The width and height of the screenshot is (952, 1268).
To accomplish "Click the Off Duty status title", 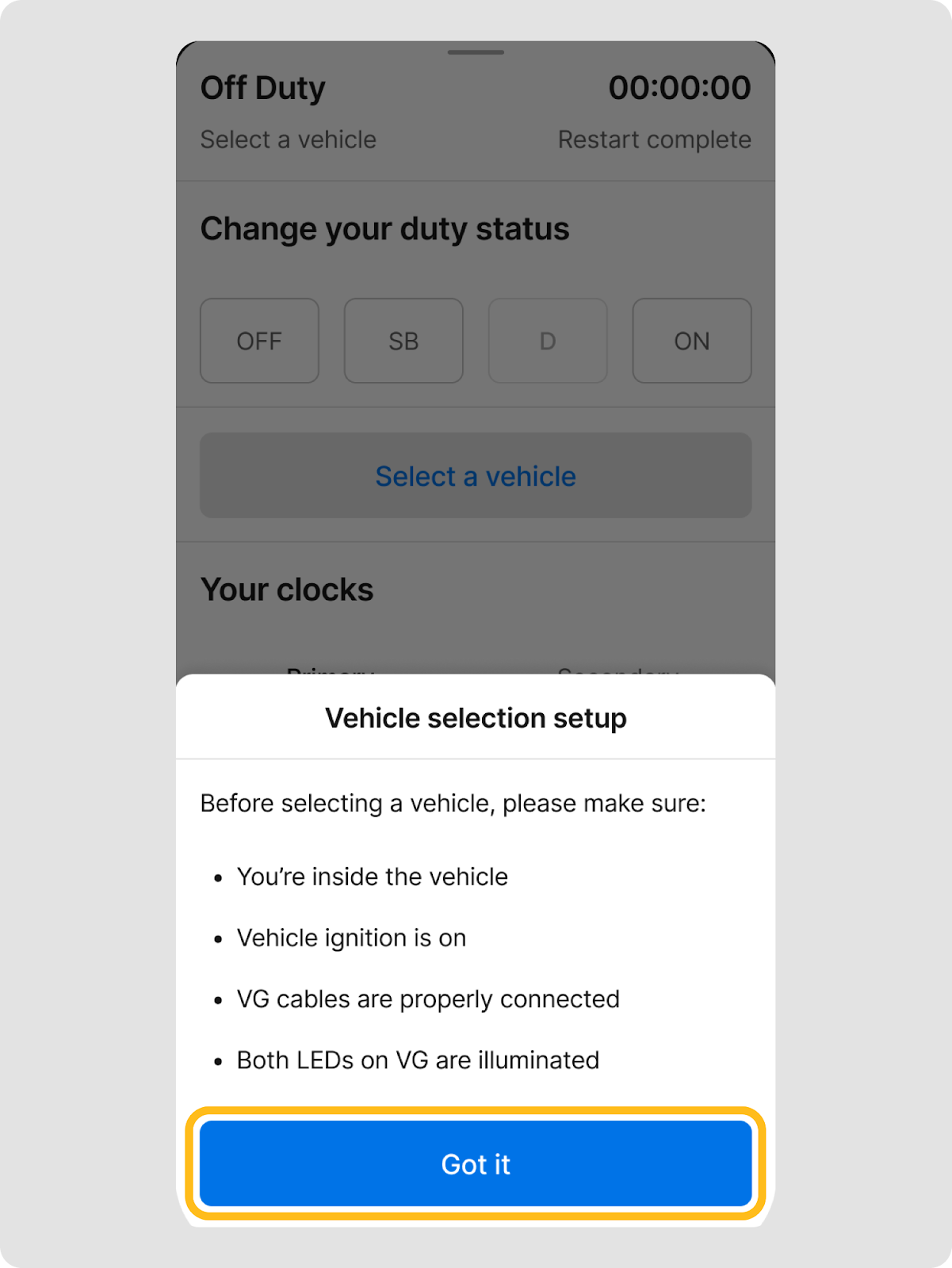I will [x=263, y=88].
